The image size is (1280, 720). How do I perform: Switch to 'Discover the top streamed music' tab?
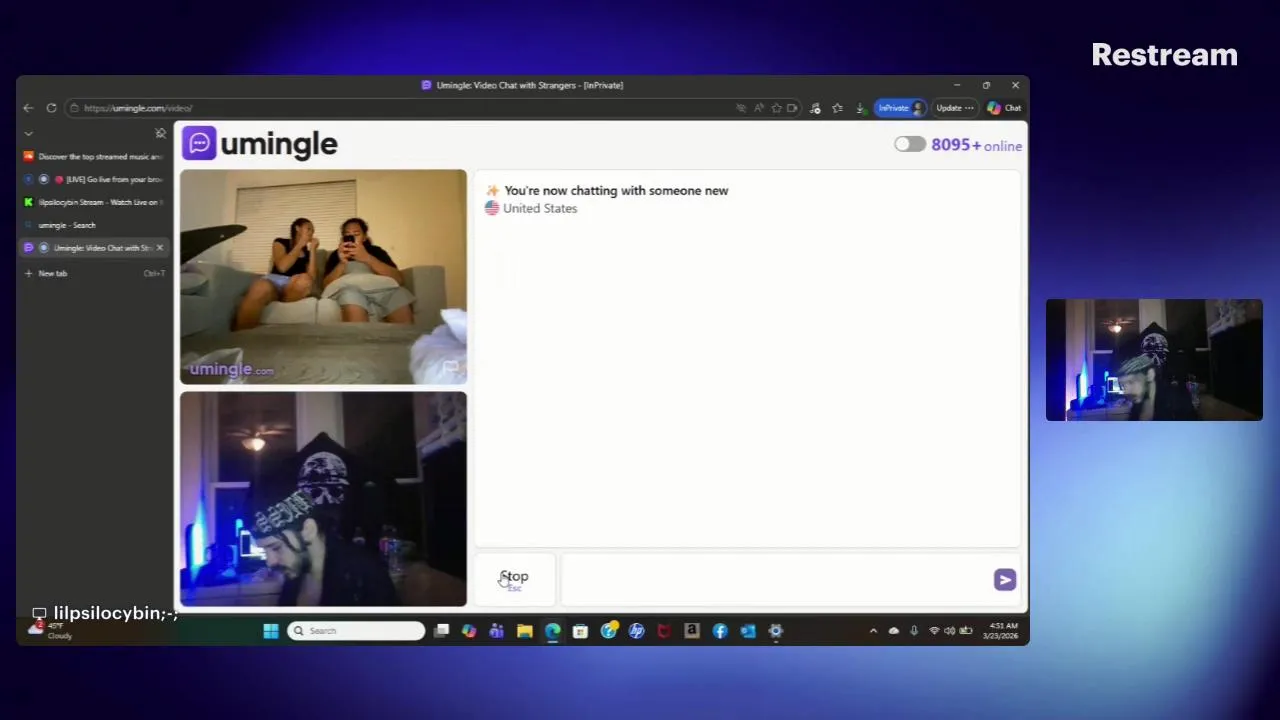pos(93,156)
